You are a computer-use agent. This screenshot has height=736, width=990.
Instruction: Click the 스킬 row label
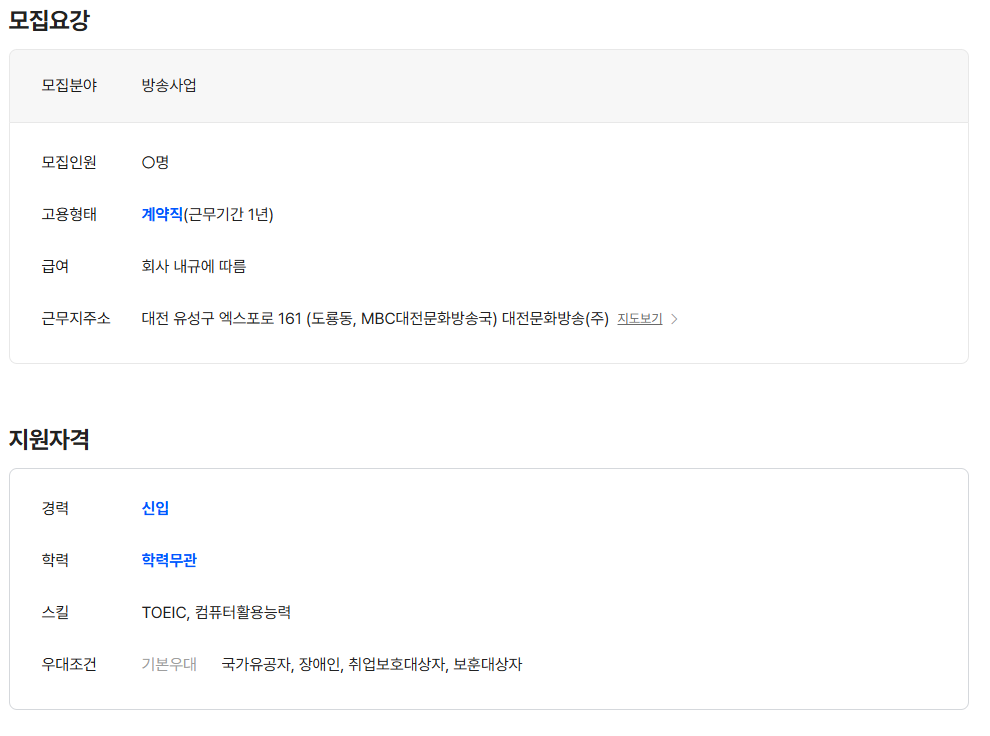(x=55, y=612)
